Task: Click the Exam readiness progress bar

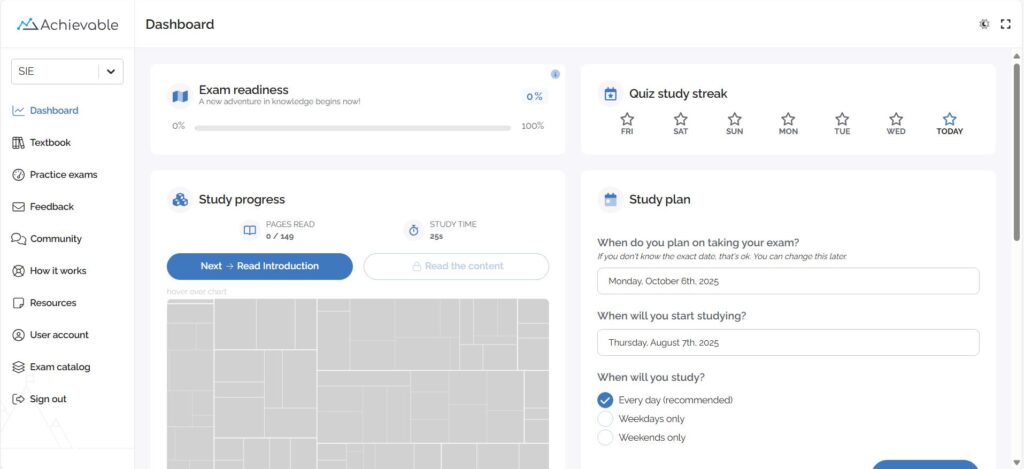Action: coord(352,128)
